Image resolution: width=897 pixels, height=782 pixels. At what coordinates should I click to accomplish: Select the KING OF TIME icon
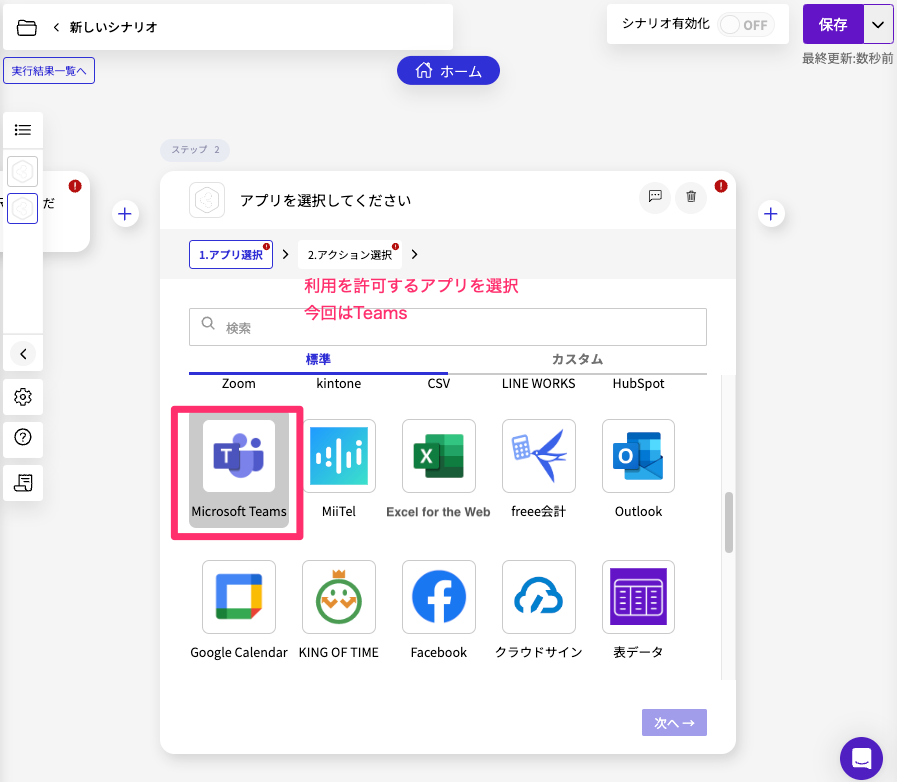pyautogui.click(x=339, y=597)
